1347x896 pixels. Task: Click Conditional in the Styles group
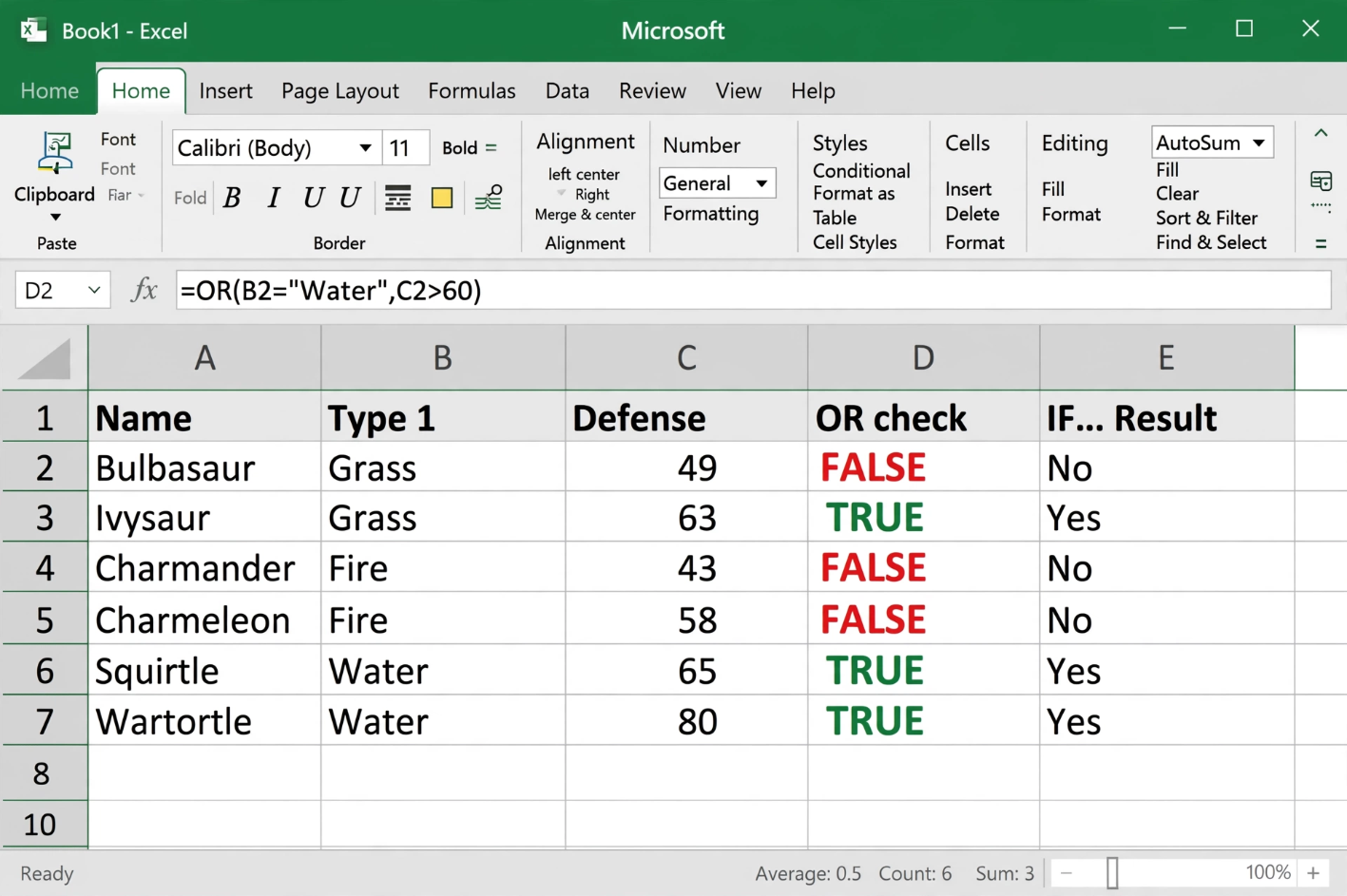[x=861, y=171]
